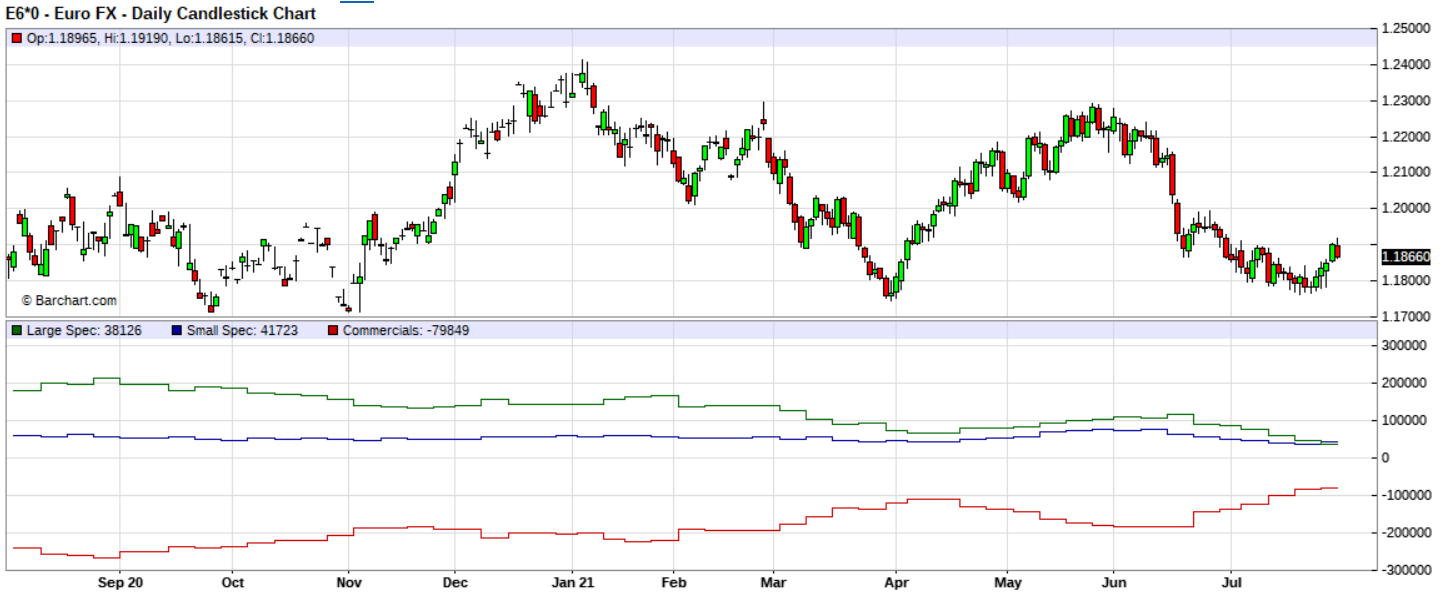Click the 1.22000 price axis label
The image size is (1444, 611).
(x=1405, y=137)
